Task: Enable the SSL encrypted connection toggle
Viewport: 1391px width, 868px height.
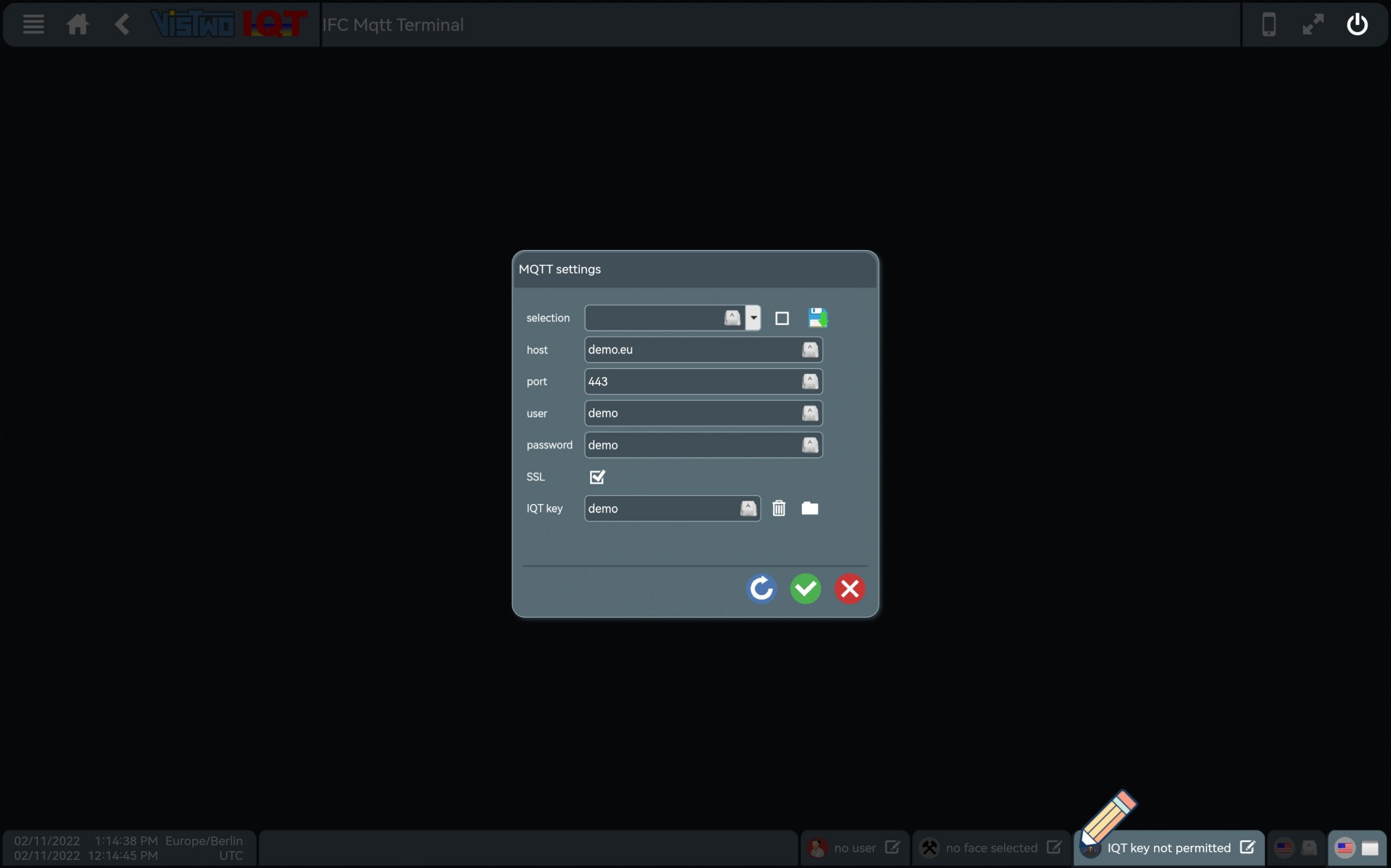Action: (596, 476)
